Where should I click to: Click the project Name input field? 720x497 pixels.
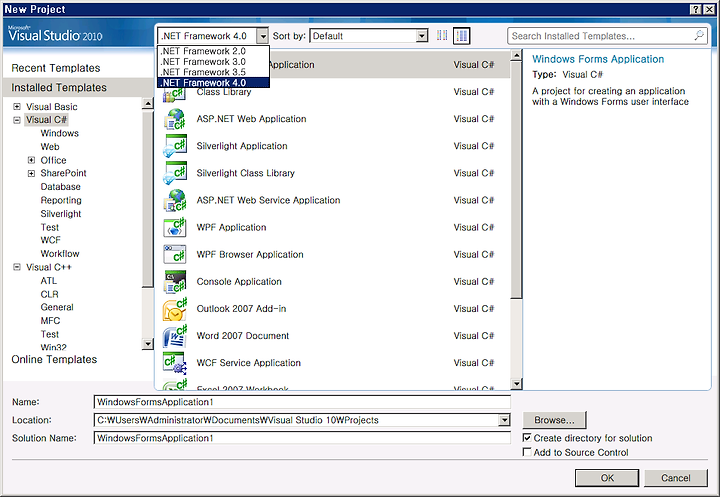coord(302,402)
